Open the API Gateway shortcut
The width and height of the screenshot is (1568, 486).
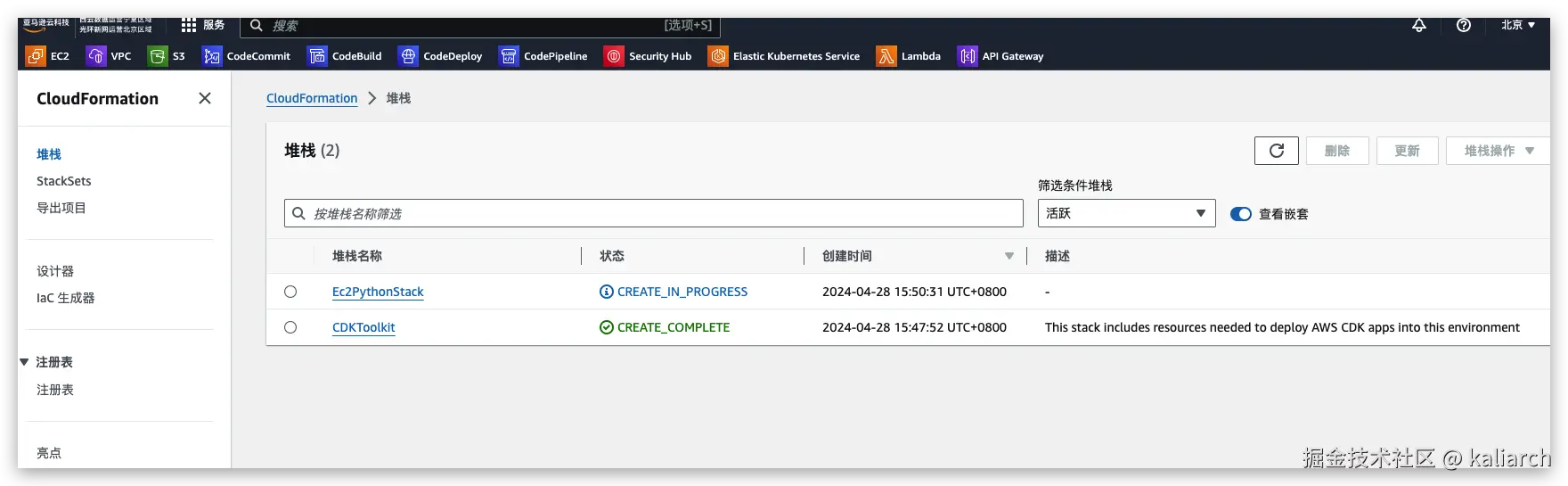[x=1000, y=56]
